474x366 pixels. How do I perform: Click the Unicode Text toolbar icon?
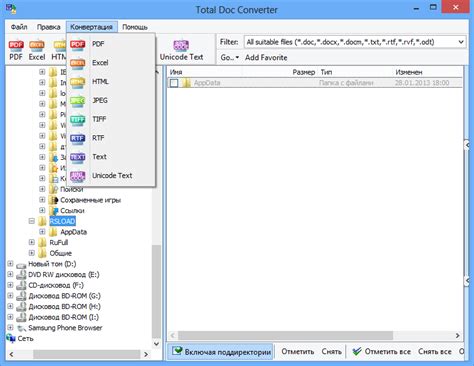[x=181, y=45]
